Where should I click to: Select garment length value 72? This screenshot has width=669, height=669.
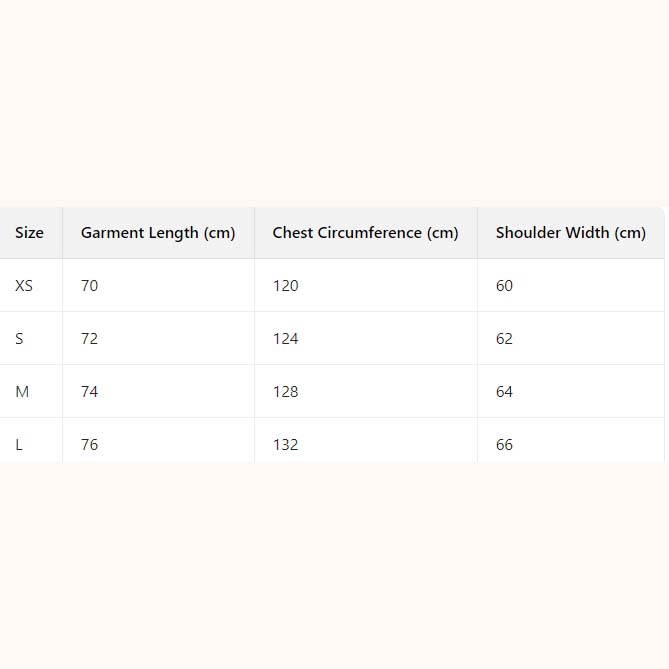[x=90, y=339]
